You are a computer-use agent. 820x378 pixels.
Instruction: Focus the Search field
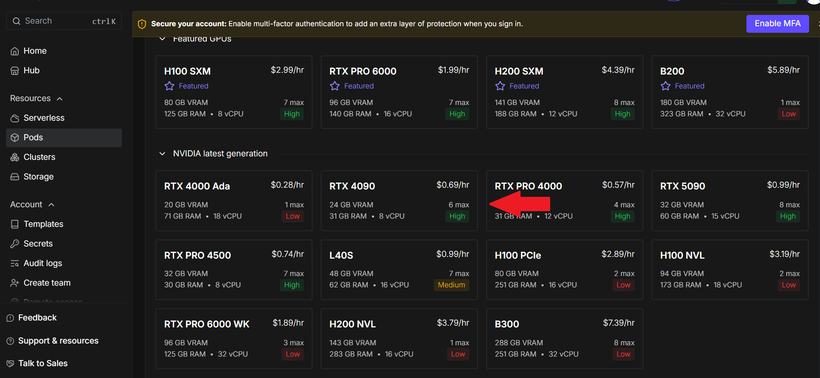(x=64, y=21)
